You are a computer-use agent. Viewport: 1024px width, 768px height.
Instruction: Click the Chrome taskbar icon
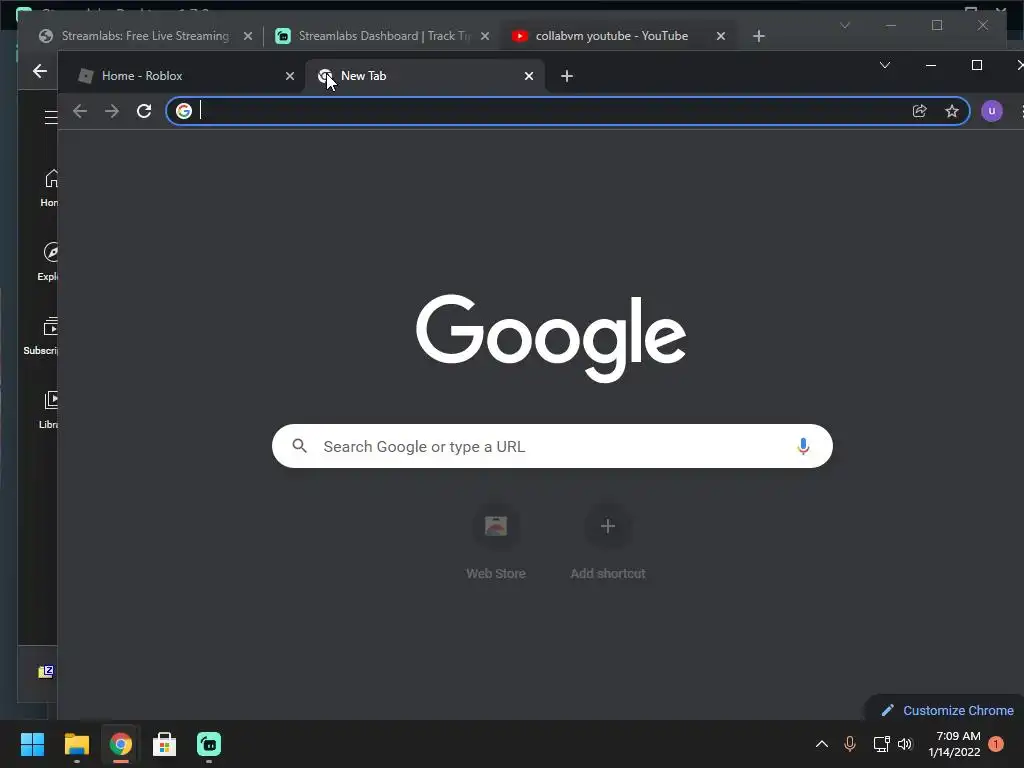(x=120, y=744)
